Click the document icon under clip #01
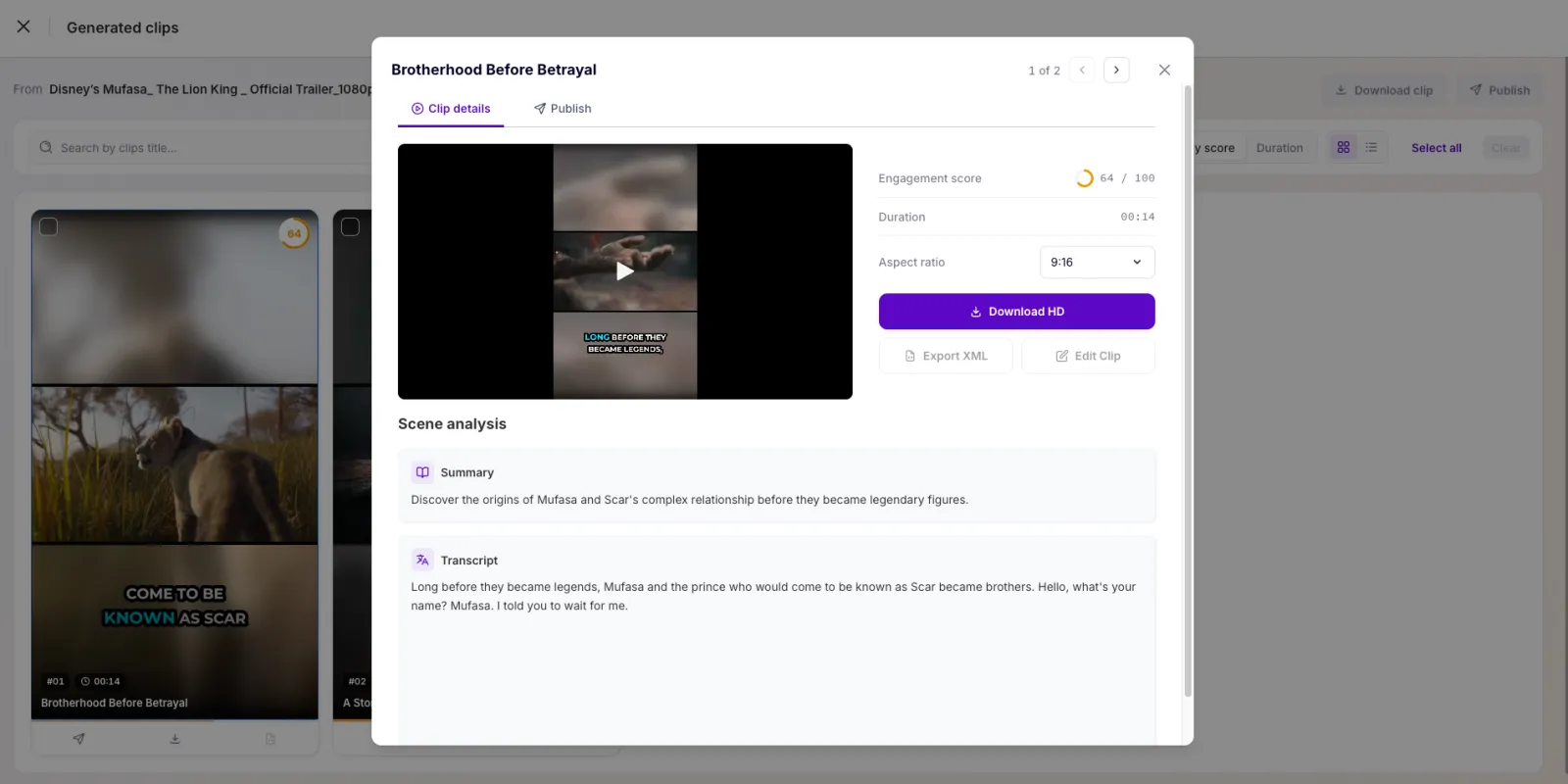This screenshot has height=784, width=1568. (x=270, y=739)
